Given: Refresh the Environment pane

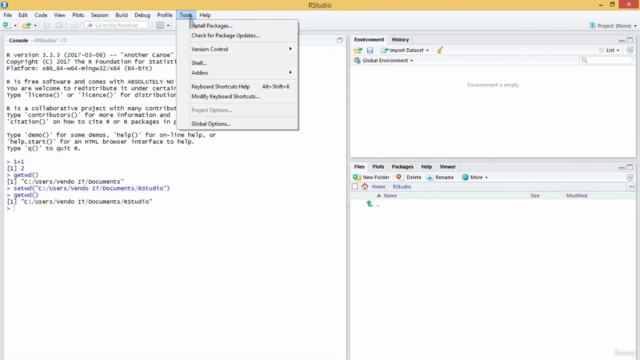Looking at the screenshot, I should [630, 50].
